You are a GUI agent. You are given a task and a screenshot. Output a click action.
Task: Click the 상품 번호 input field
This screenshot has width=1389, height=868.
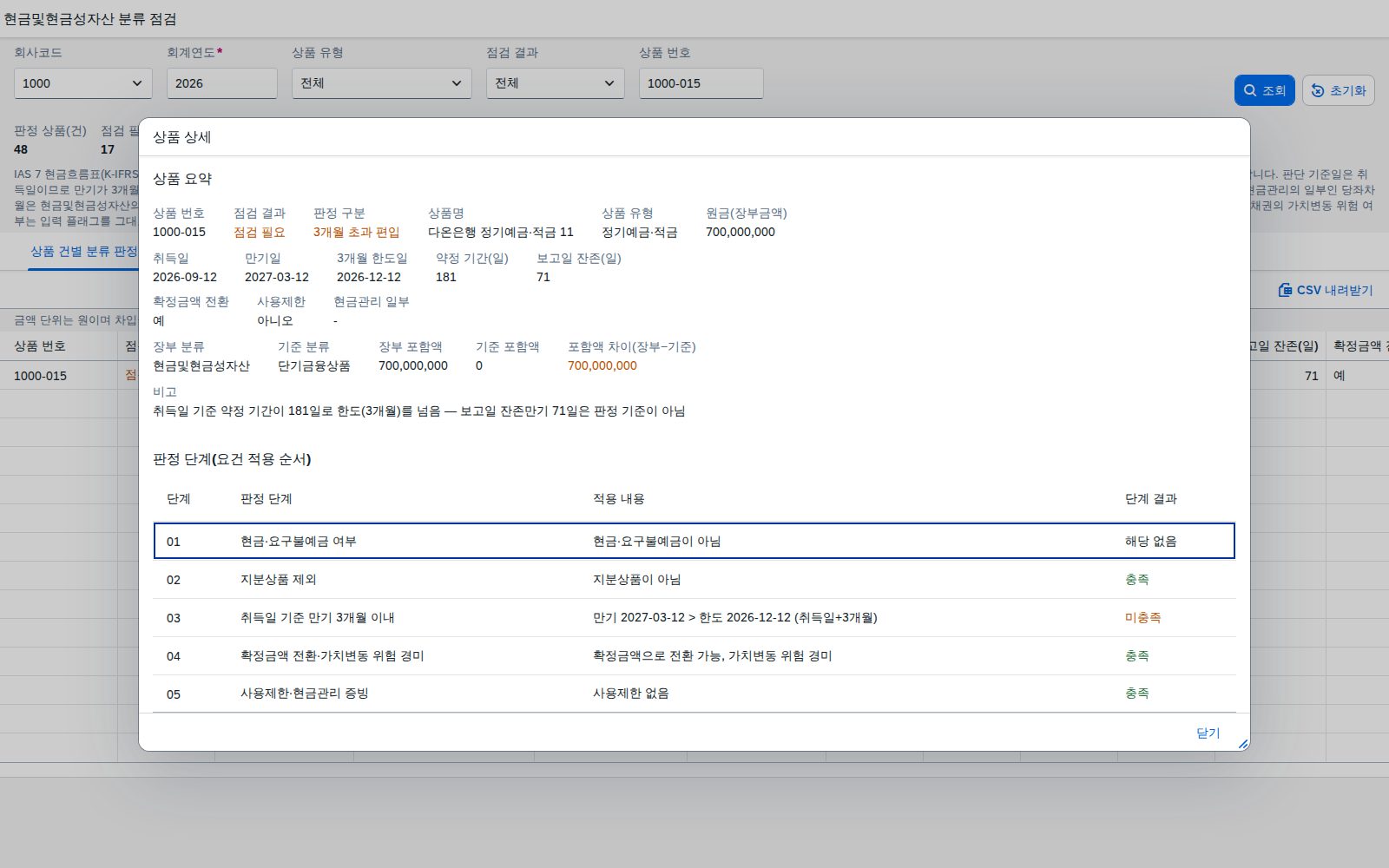[701, 83]
